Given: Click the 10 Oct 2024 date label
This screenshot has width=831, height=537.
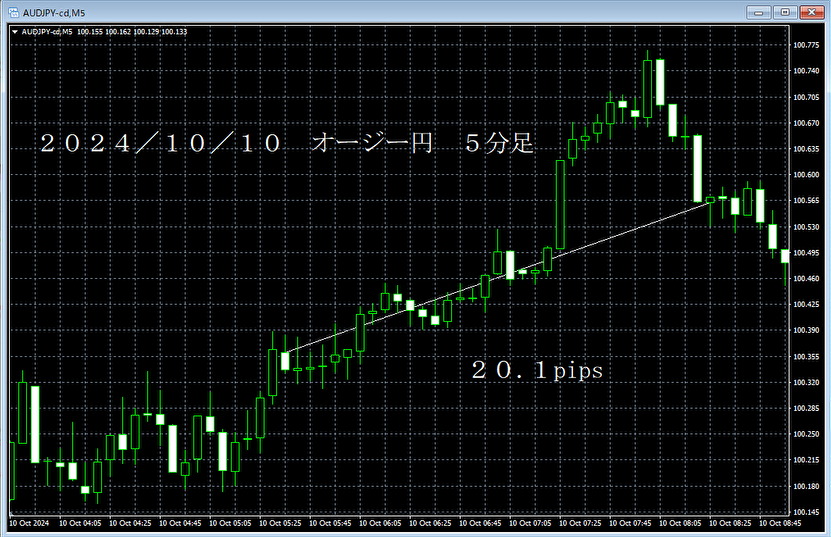Looking at the screenshot, I should click(x=28, y=523).
